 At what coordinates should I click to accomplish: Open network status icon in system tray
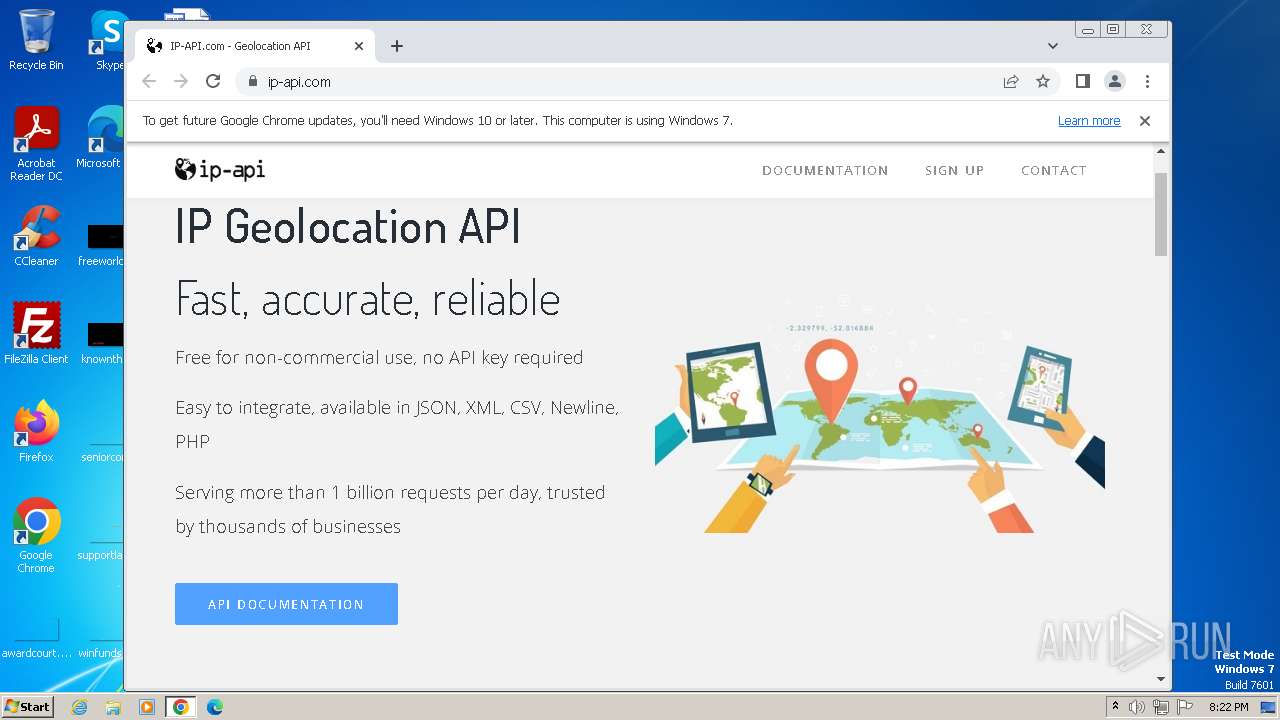pyautogui.click(x=1160, y=707)
